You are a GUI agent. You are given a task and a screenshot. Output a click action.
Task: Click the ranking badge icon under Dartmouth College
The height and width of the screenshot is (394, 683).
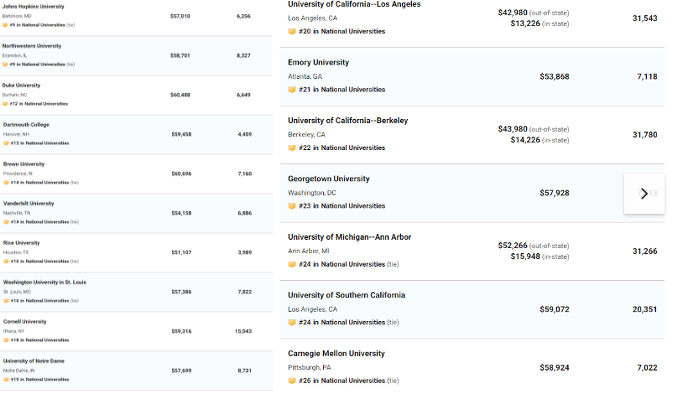(6, 143)
